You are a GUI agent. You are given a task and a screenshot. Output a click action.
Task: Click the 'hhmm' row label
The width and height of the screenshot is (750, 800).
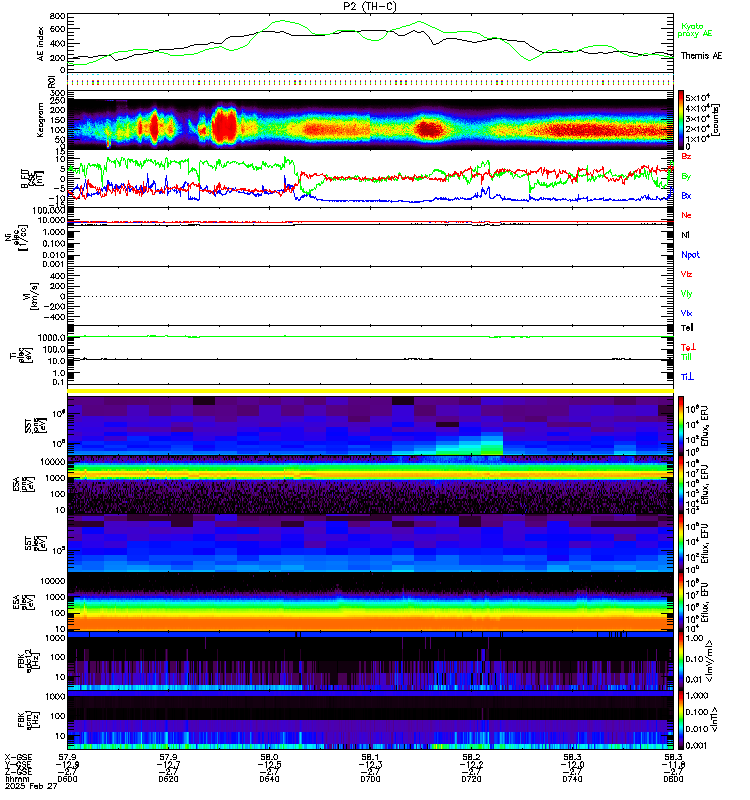(x=17, y=779)
